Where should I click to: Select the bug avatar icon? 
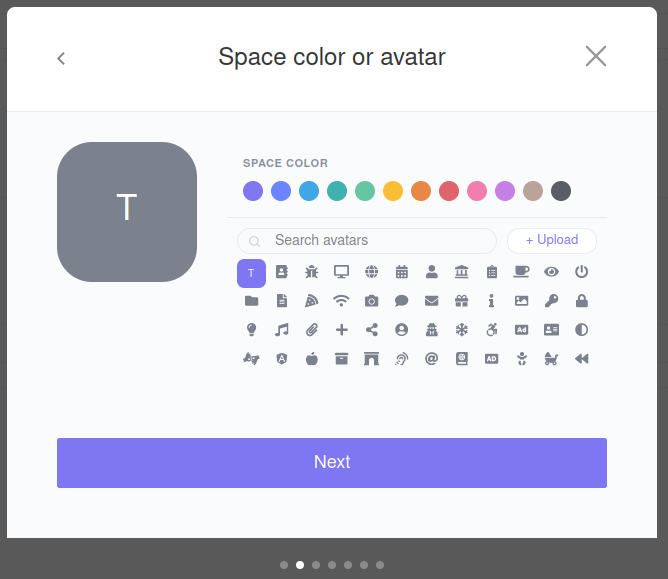[x=311, y=272]
